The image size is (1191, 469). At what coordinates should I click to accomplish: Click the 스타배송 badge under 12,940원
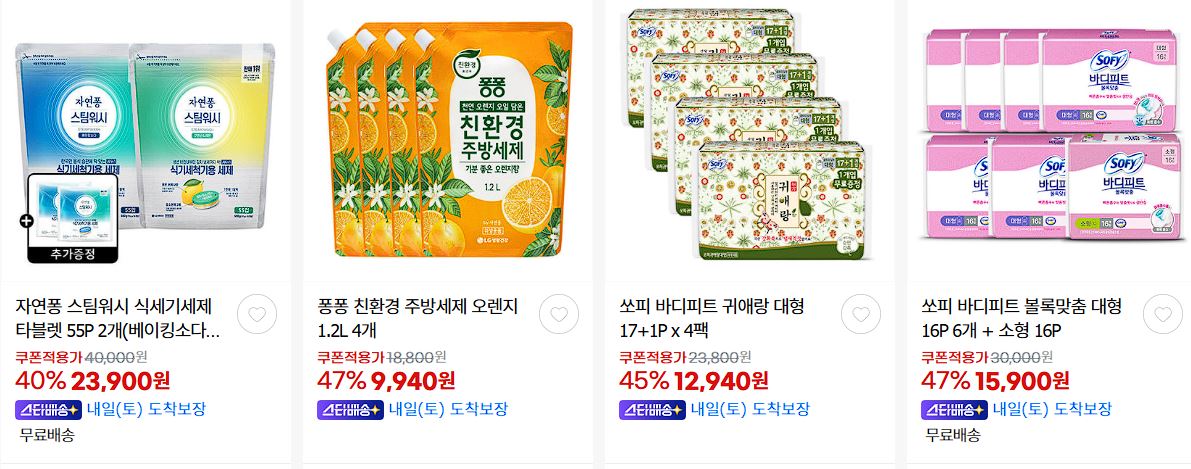point(652,410)
